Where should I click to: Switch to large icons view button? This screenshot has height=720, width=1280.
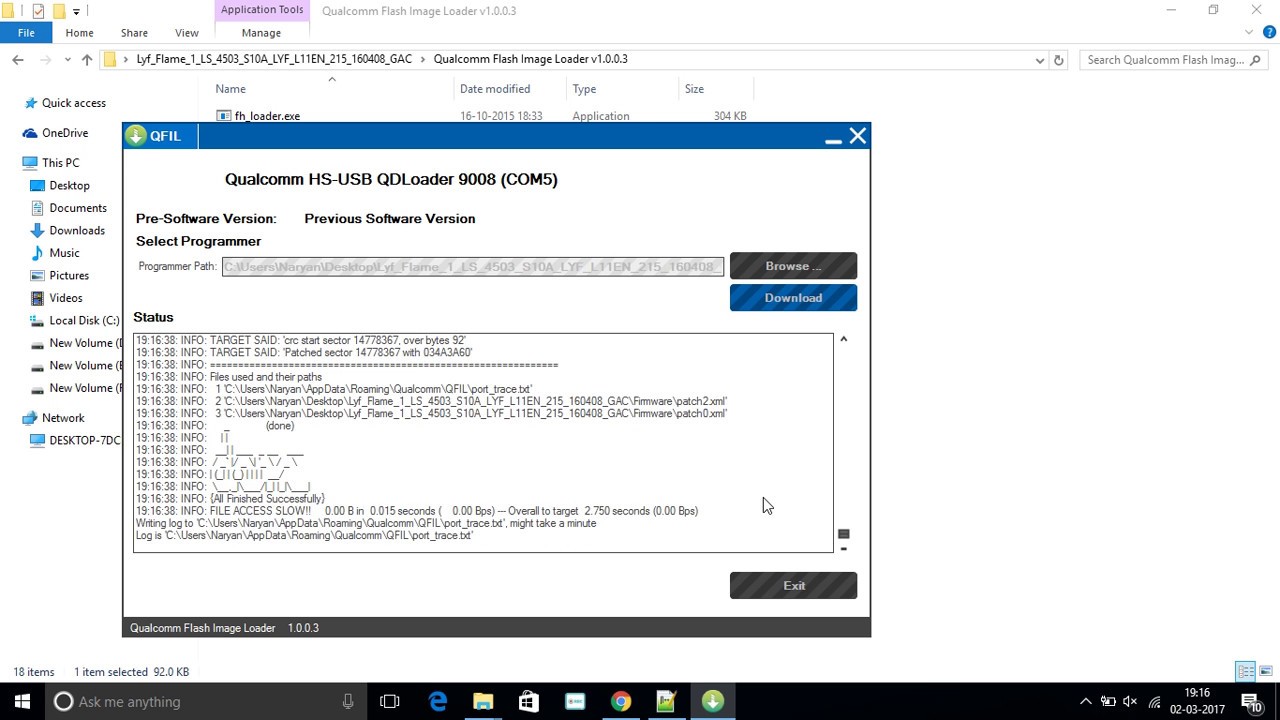pyautogui.click(x=1265, y=672)
